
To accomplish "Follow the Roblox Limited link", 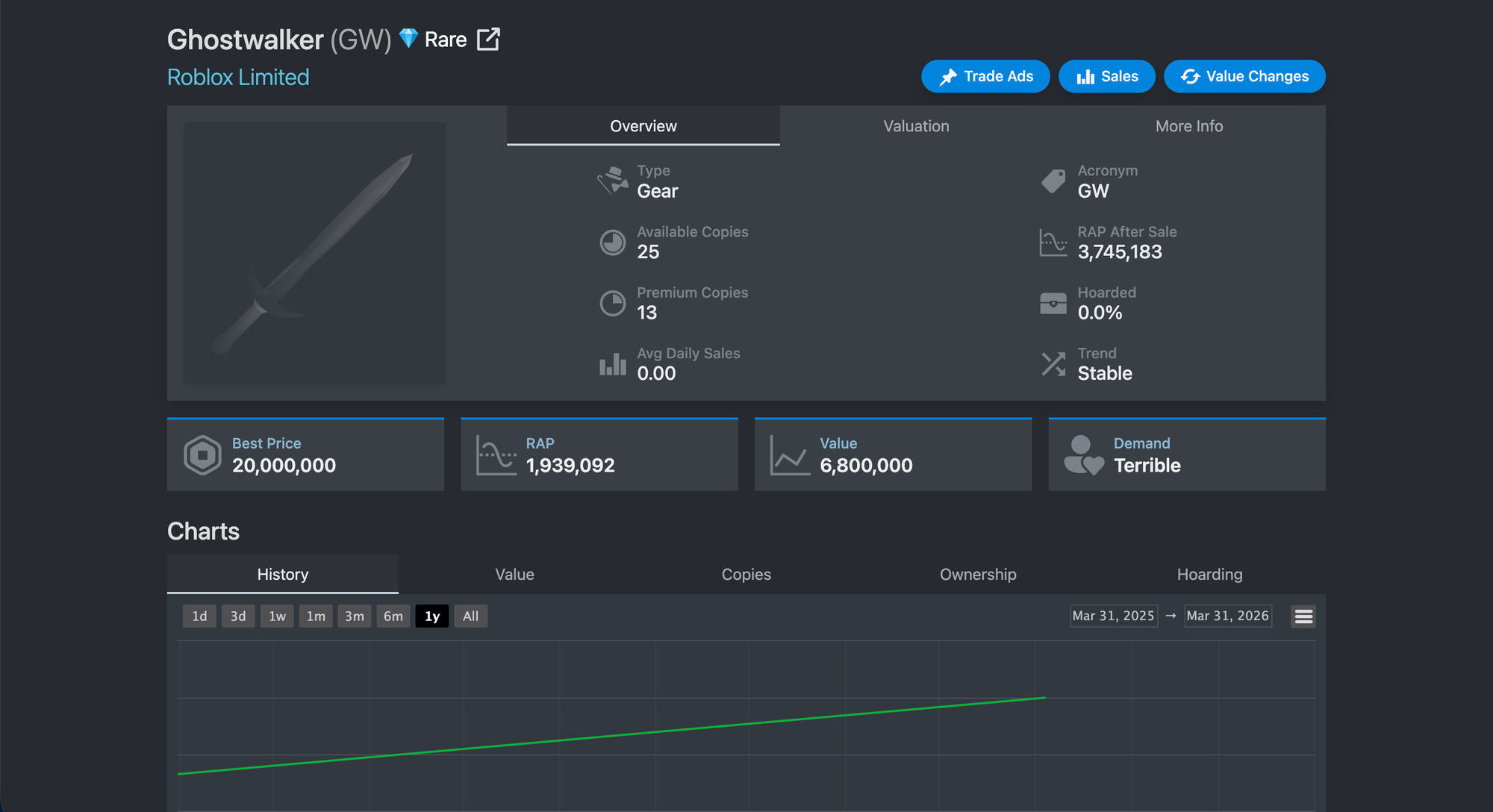I will 238,78.
